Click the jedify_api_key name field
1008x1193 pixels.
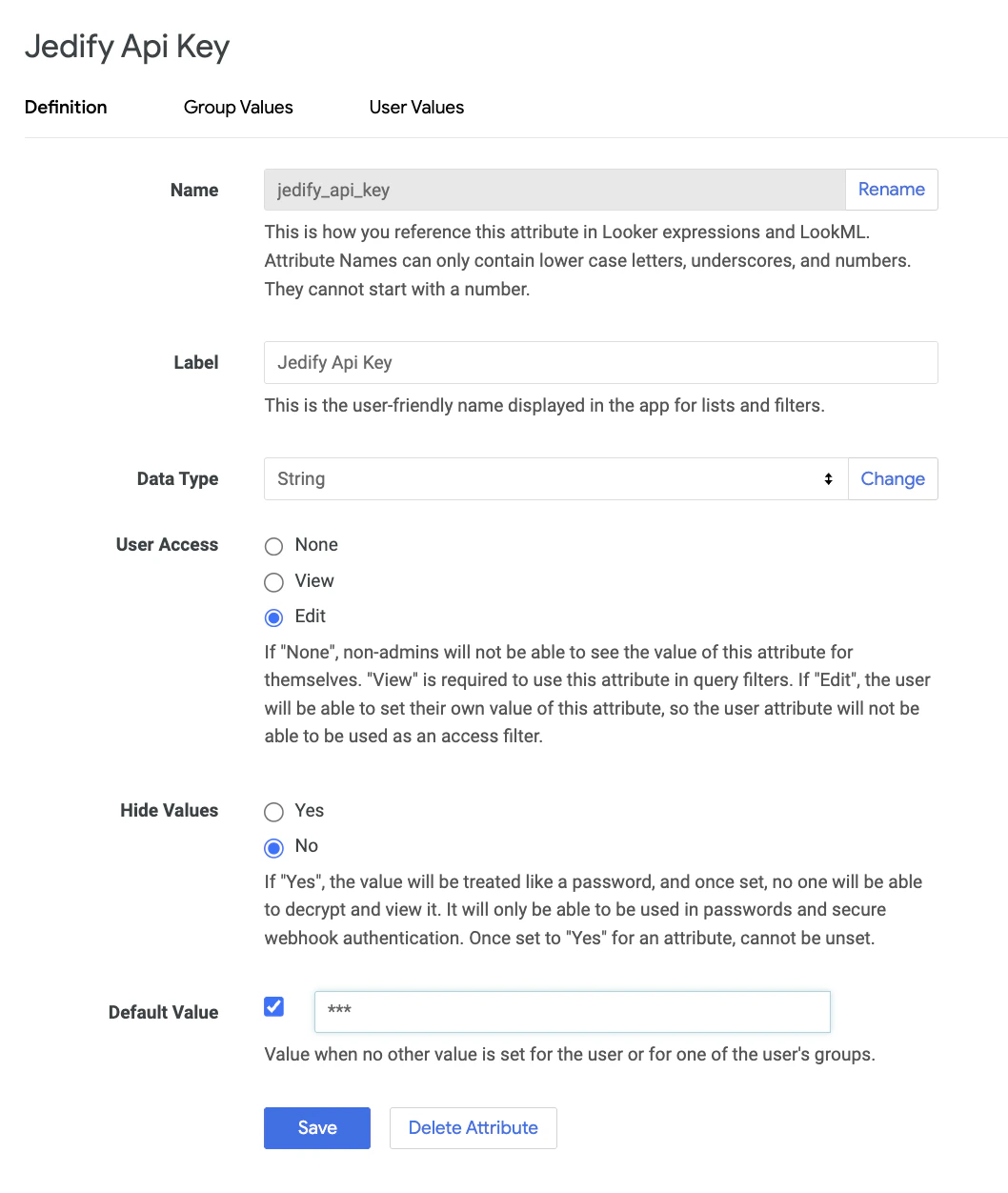tap(553, 190)
